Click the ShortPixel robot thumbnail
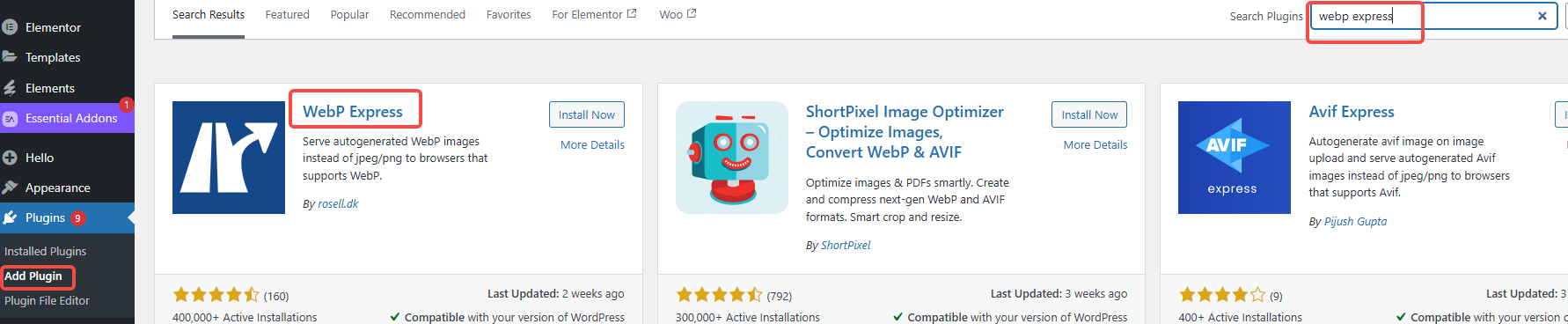Viewport: 1568px width, 324px height. (x=732, y=158)
